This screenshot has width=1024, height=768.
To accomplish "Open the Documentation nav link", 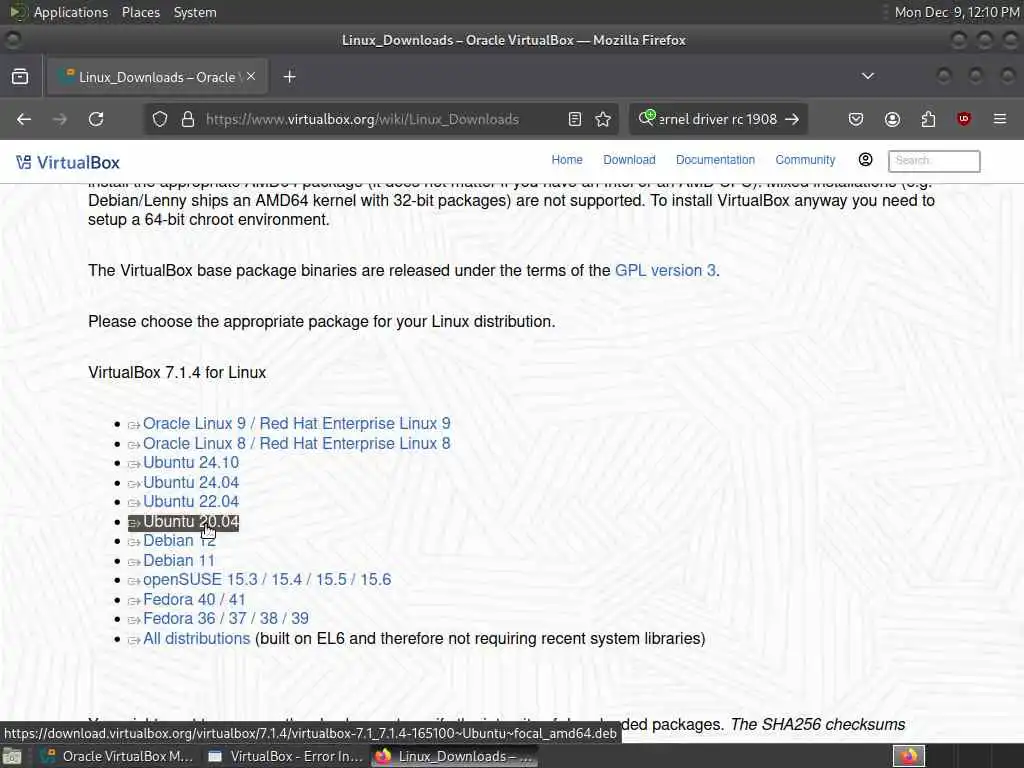I will point(715,160).
